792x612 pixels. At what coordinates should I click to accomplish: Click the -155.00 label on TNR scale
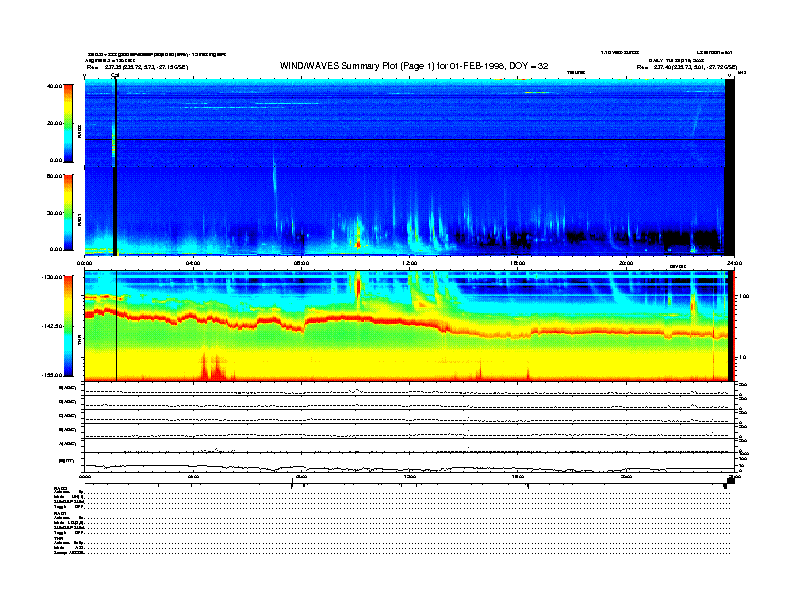[x=52, y=375]
